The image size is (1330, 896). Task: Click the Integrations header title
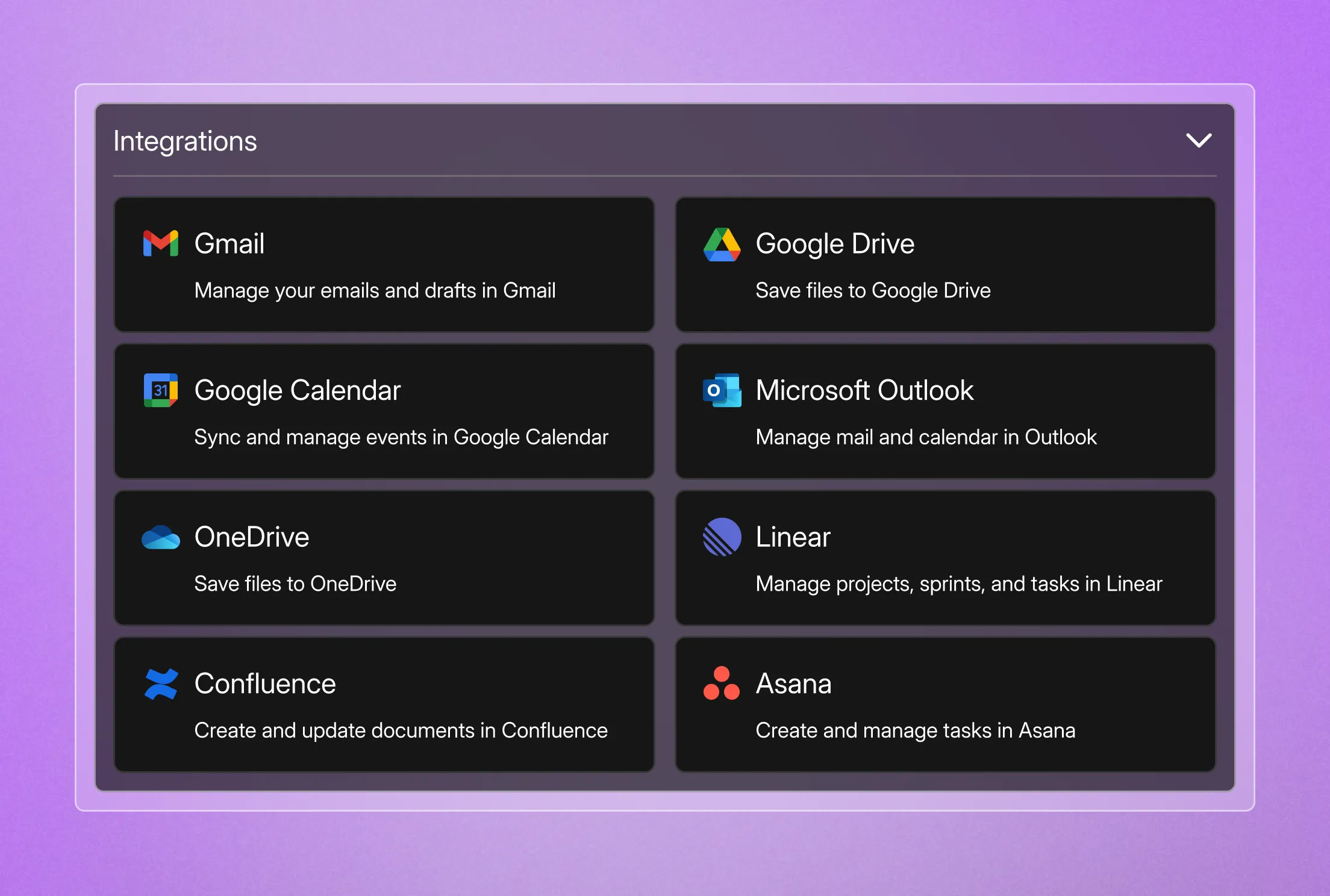click(185, 141)
